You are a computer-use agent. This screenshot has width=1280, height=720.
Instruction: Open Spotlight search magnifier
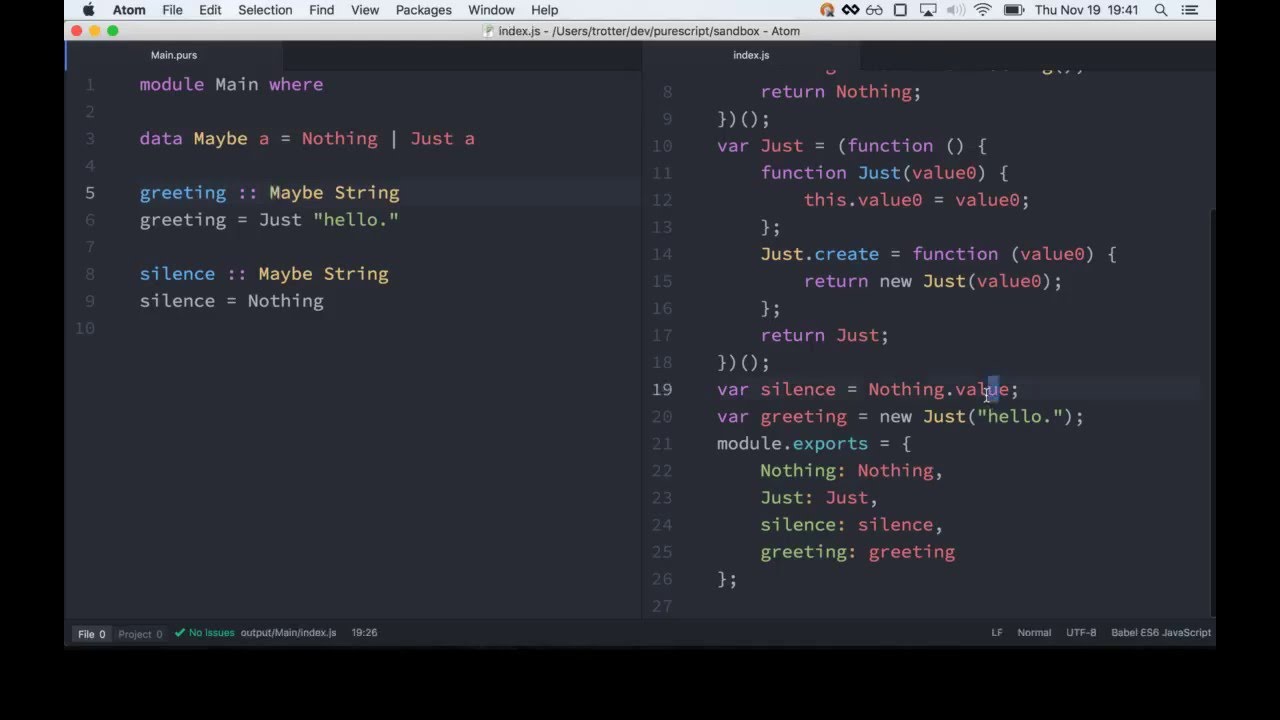coord(1161,10)
